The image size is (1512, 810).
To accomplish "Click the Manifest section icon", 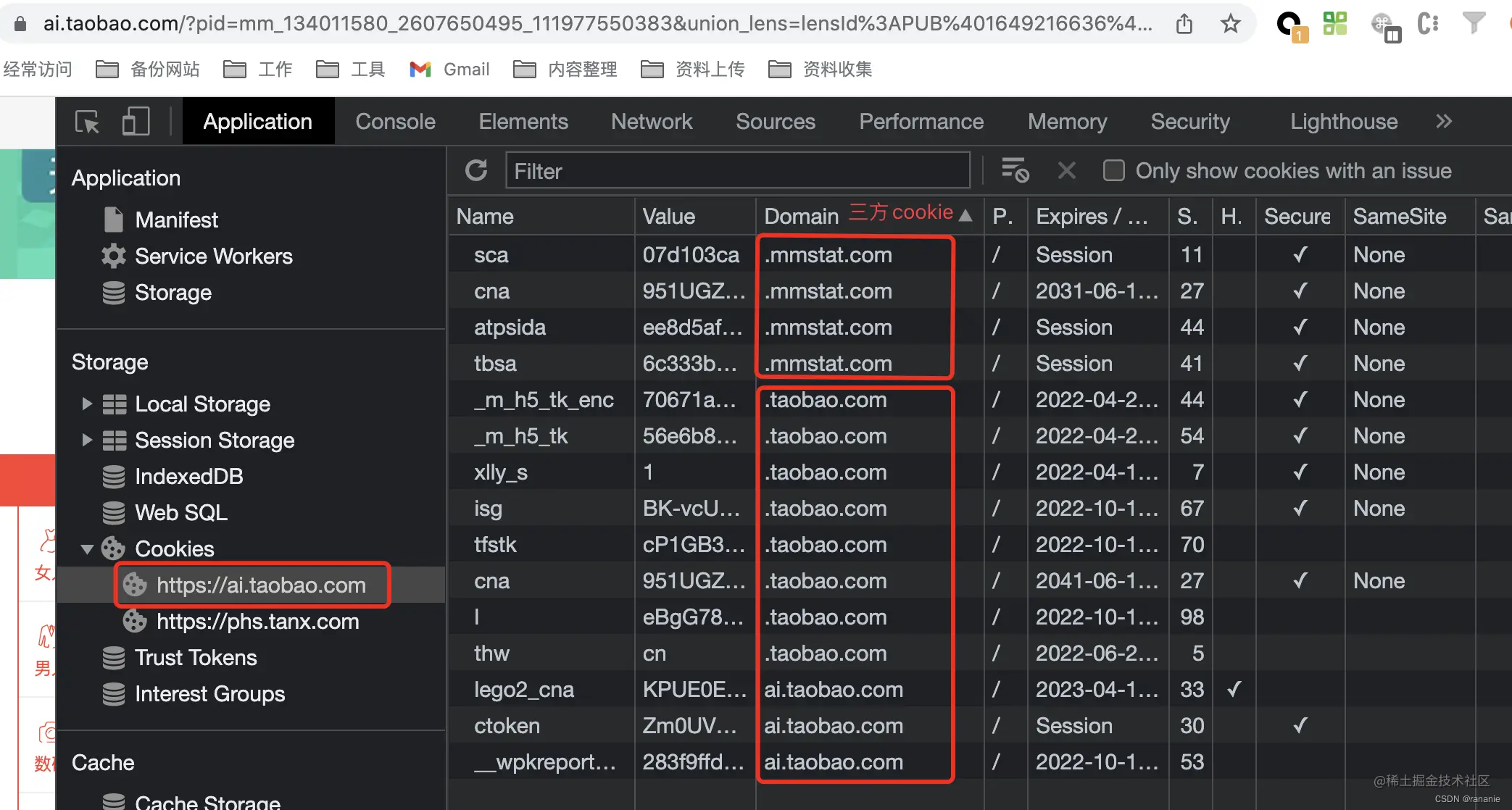I will [115, 219].
